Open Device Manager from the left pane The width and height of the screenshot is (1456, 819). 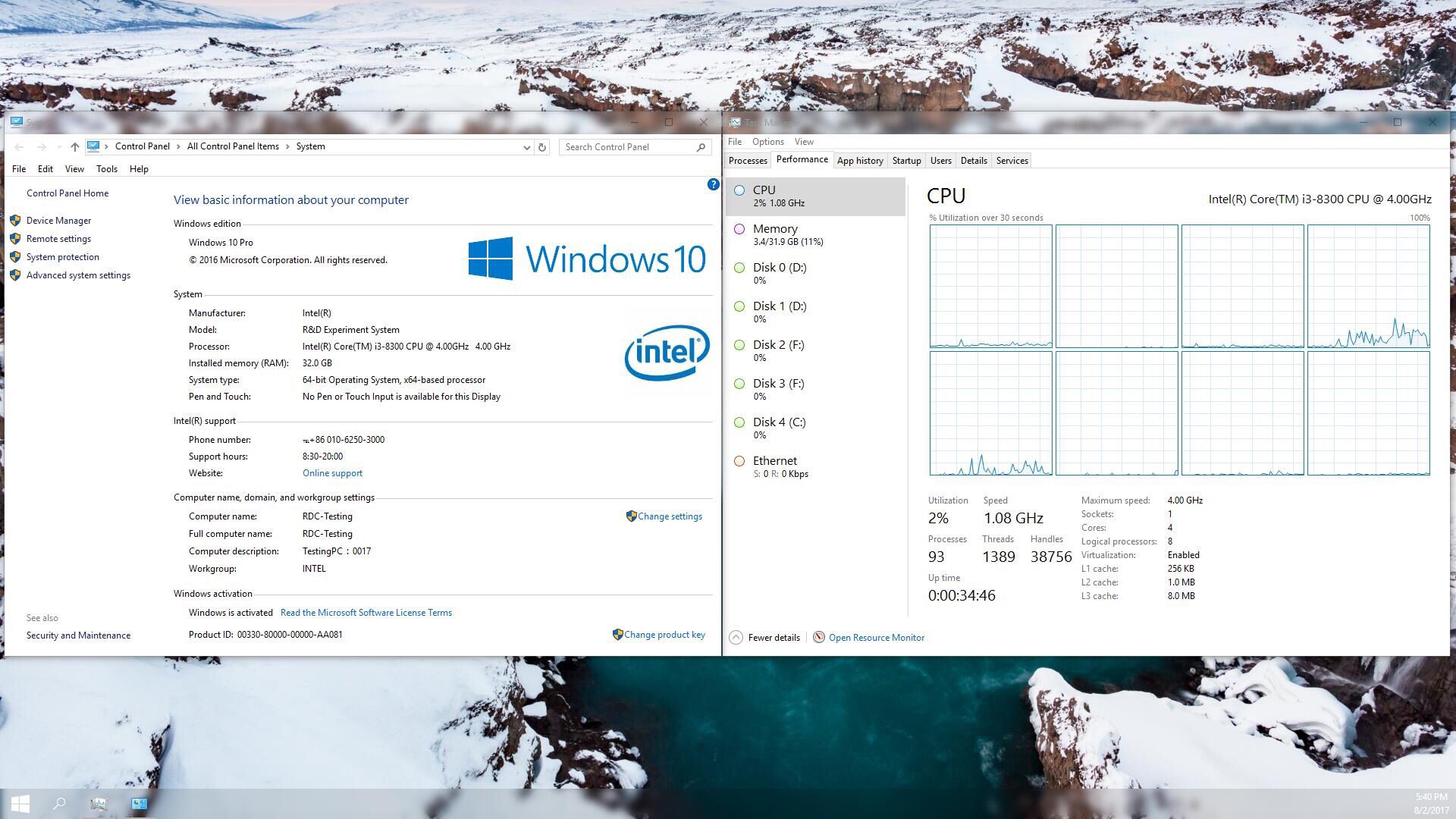coord(58,221)
